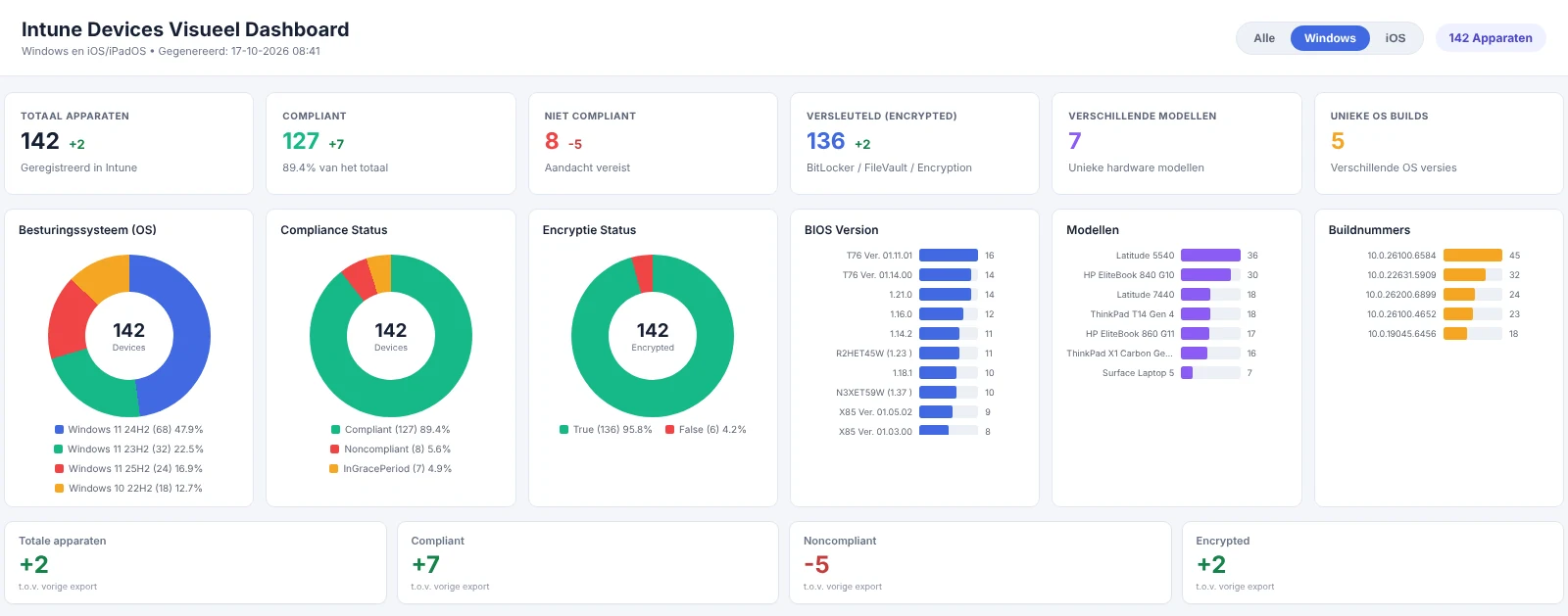Open the bottom Totale apparaten +2 card
This screenshot has width=1568, height=616.
(x=196, y=563)
